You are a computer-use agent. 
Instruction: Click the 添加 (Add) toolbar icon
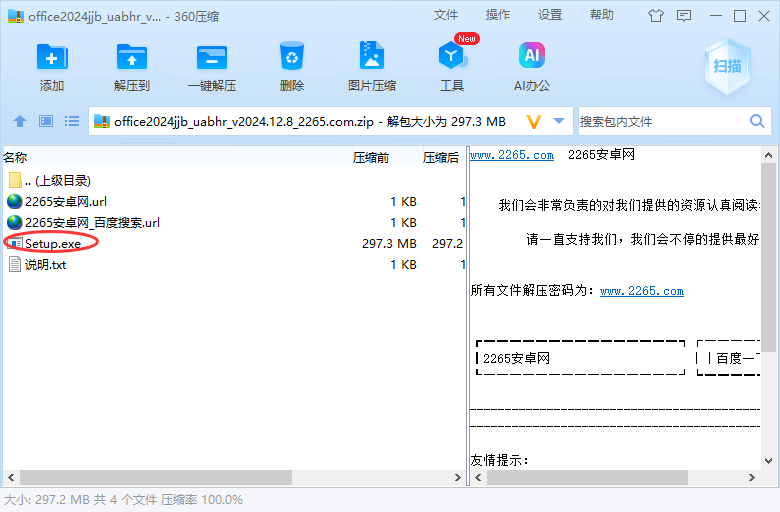[52, 57]
